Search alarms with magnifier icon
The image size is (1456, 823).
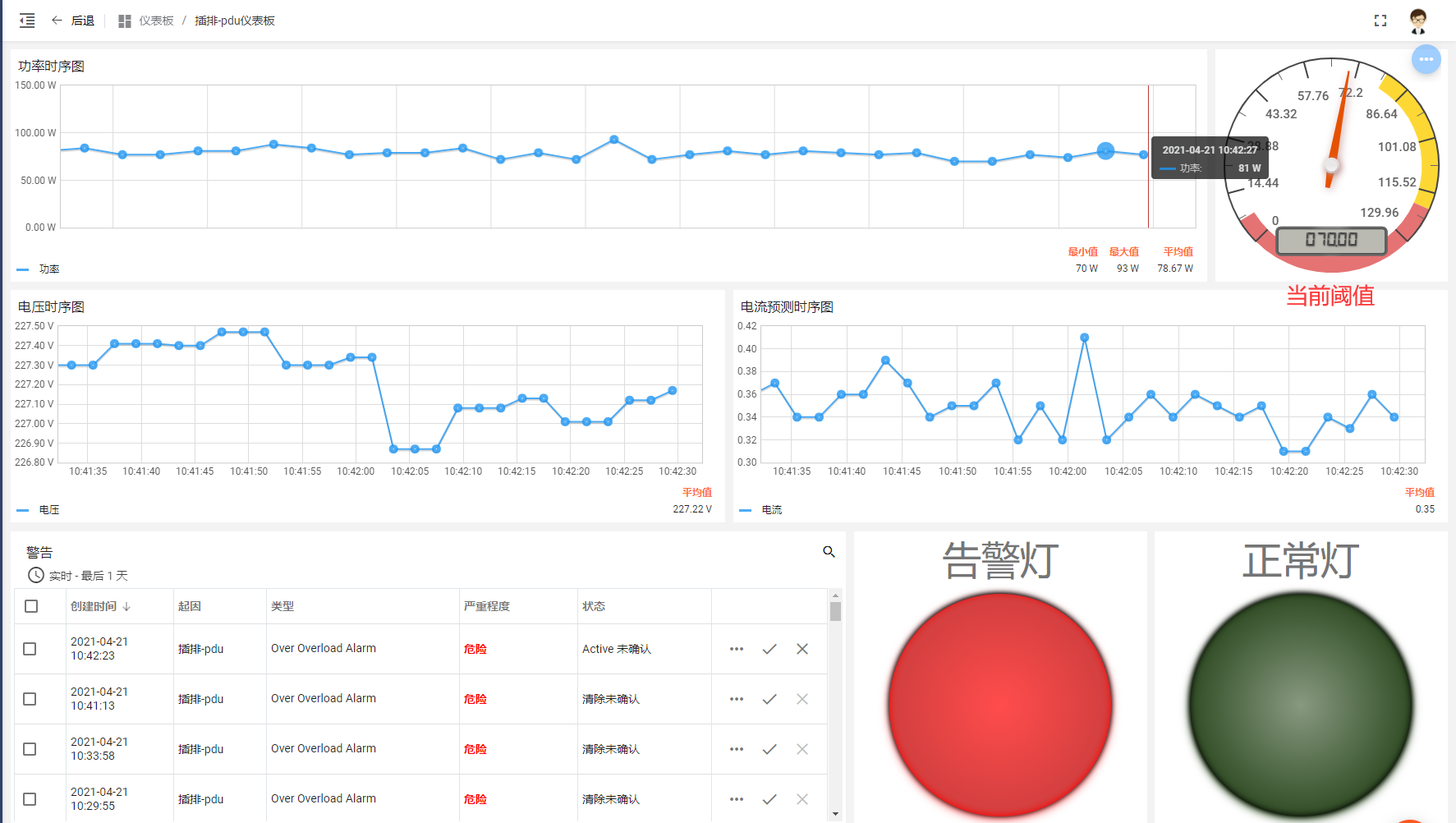pyautogui.click(x=829, y=552)
